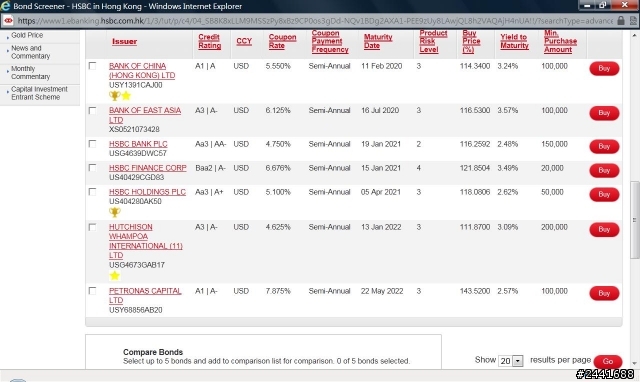Buy the HSBC Bank PLC bond
The height and width of the screenshot is (382, 640).
[x=604, y=147]
